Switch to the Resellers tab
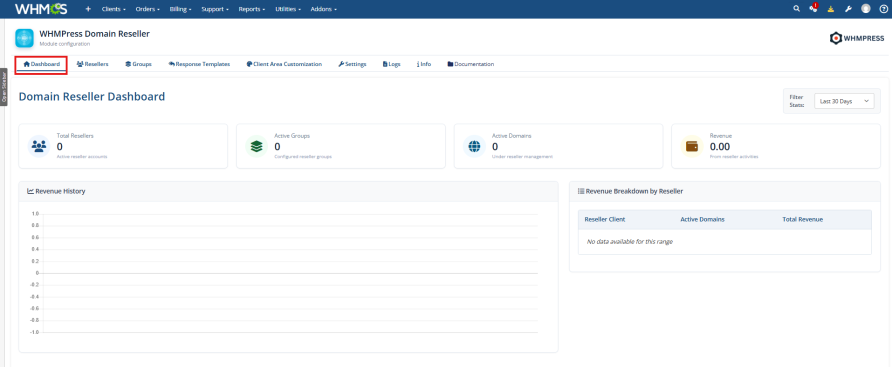The image size is (892, 367). click(x=93, y=64)
